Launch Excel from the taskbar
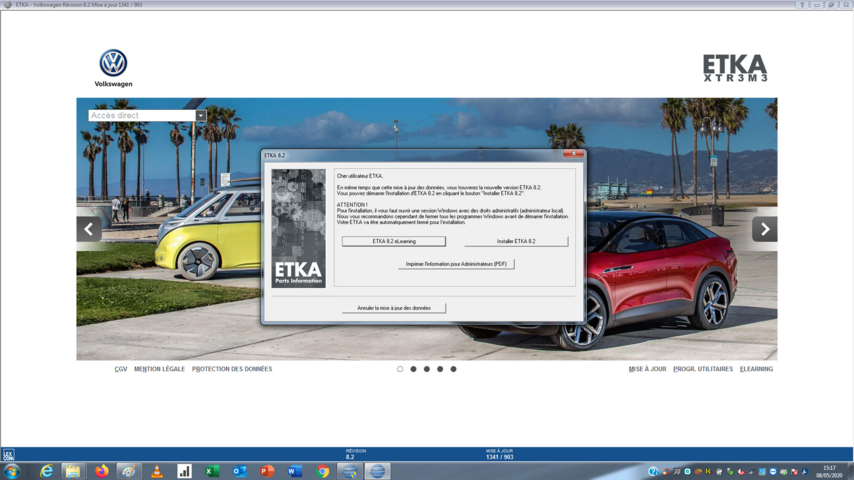The width and height of the screenshot is (854, 480). (212, 471)
